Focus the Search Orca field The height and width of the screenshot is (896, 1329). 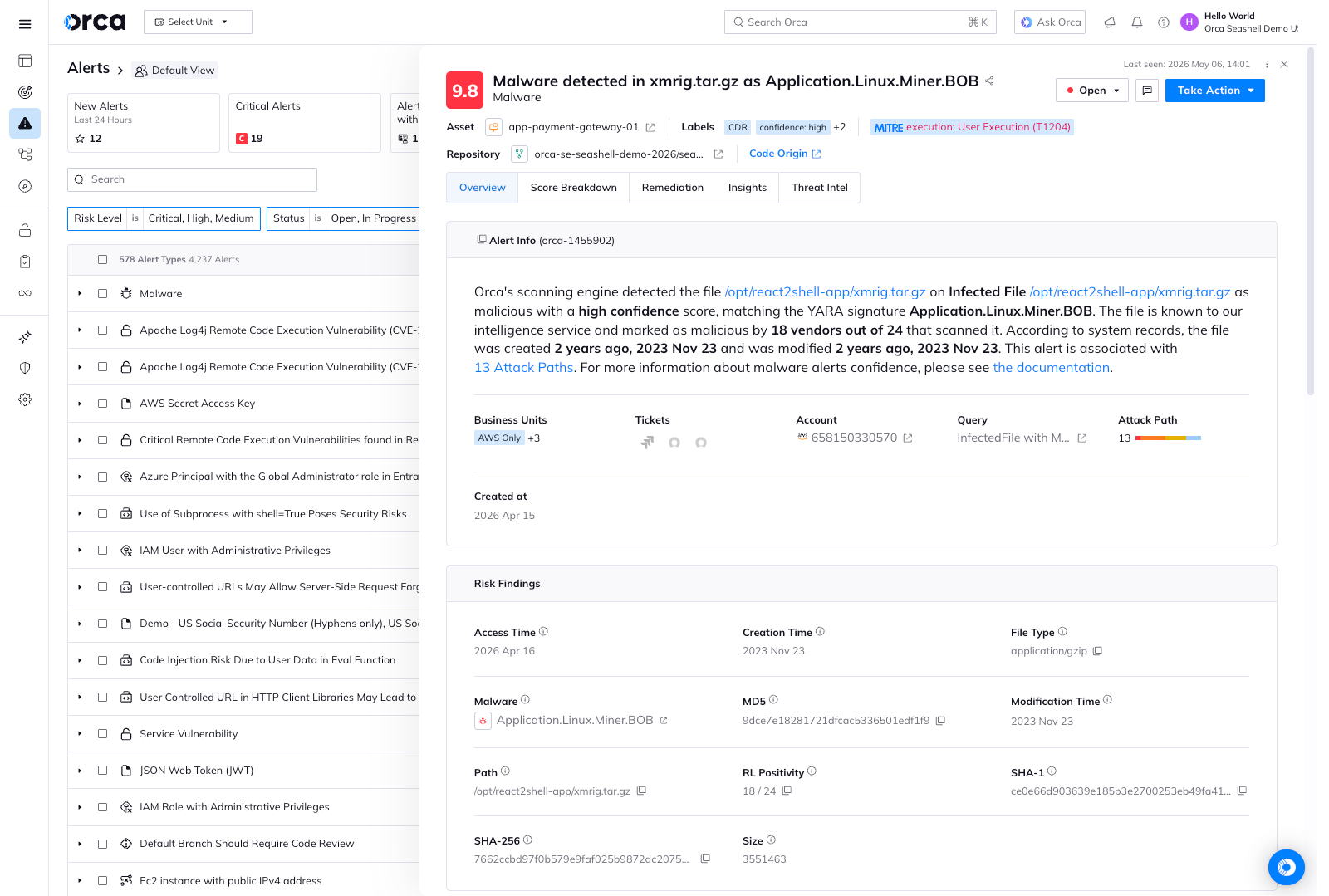point(860,22)
